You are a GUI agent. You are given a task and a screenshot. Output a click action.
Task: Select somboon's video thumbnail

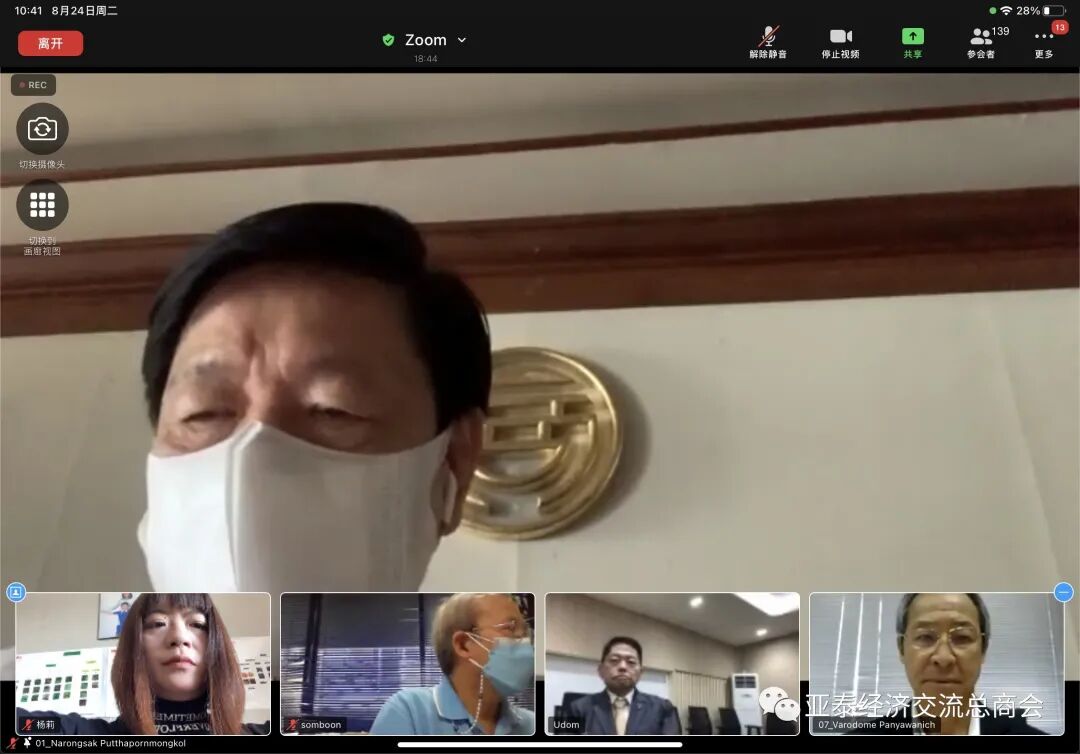point(408,664)
